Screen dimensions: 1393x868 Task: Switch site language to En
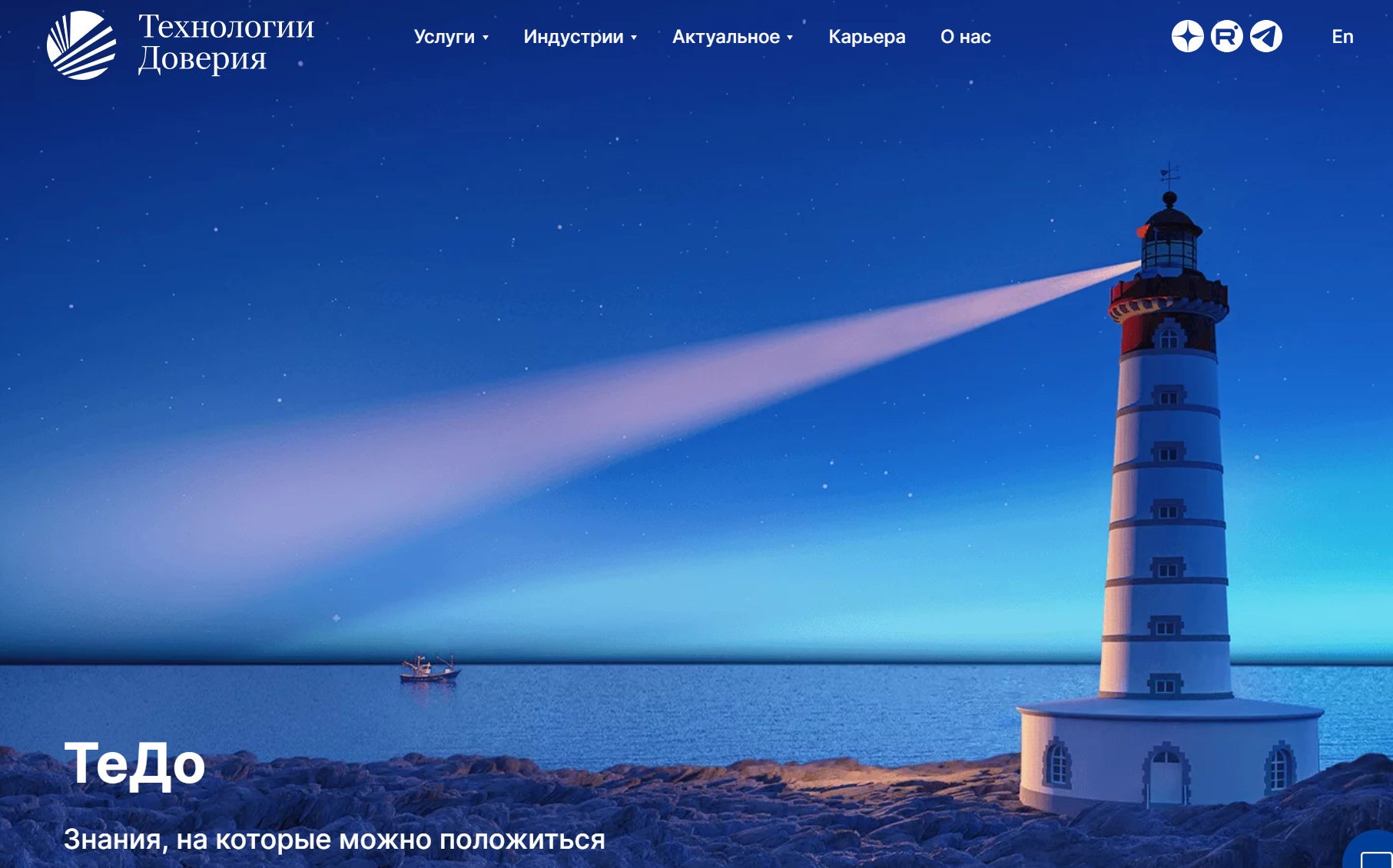pyautogui.click(x=1342, y=37)
